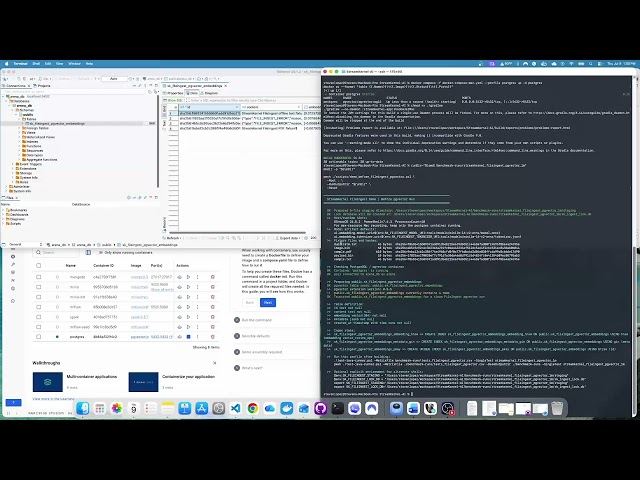Screen dimensions: 640x480
Task: Delete the postgres container in Docker
Action: coord(213,337)
